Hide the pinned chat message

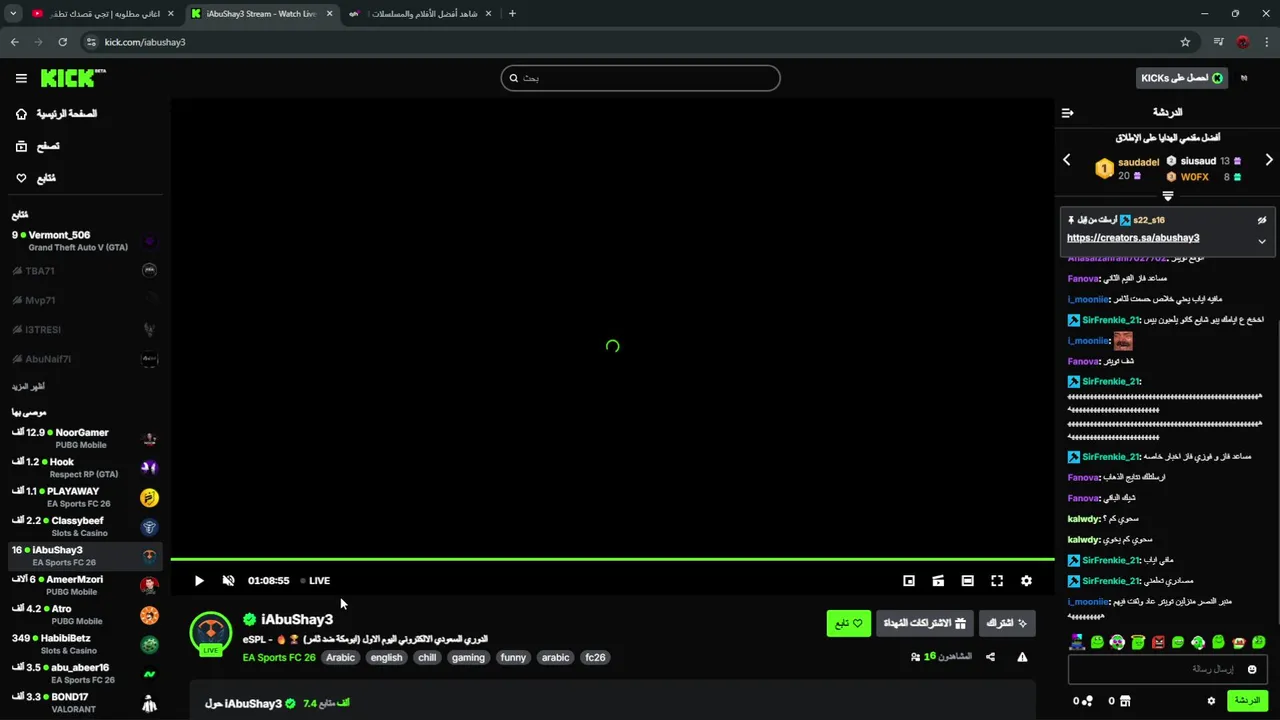coord(1262,220)
